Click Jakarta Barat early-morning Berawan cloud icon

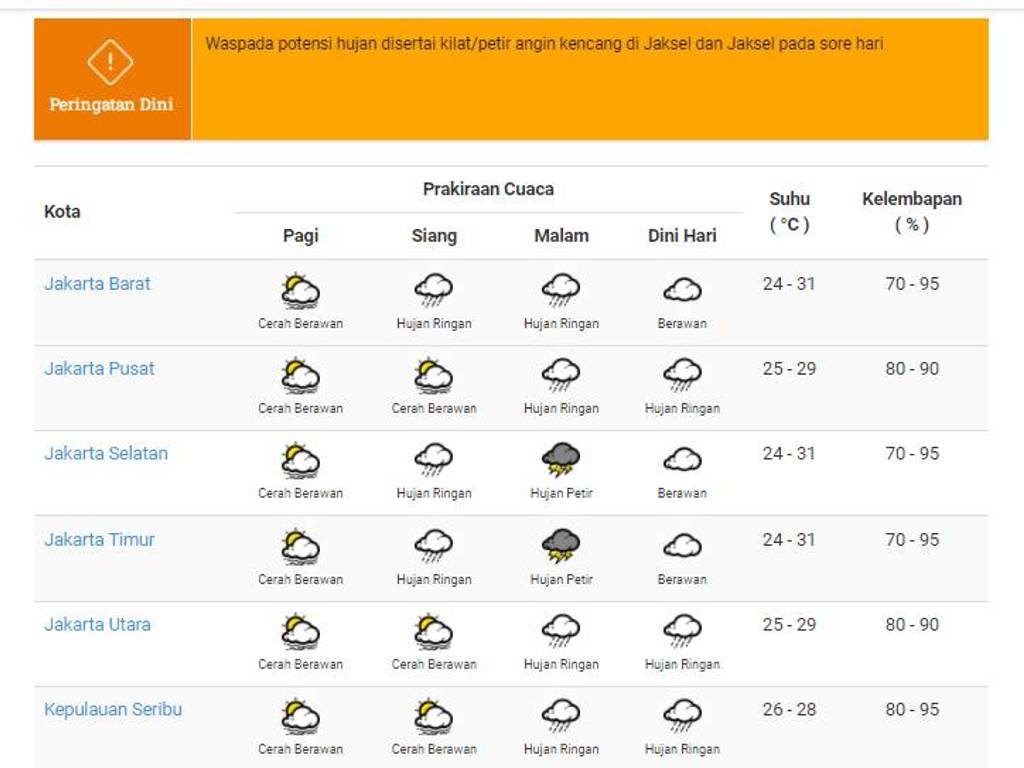point(682,291)
